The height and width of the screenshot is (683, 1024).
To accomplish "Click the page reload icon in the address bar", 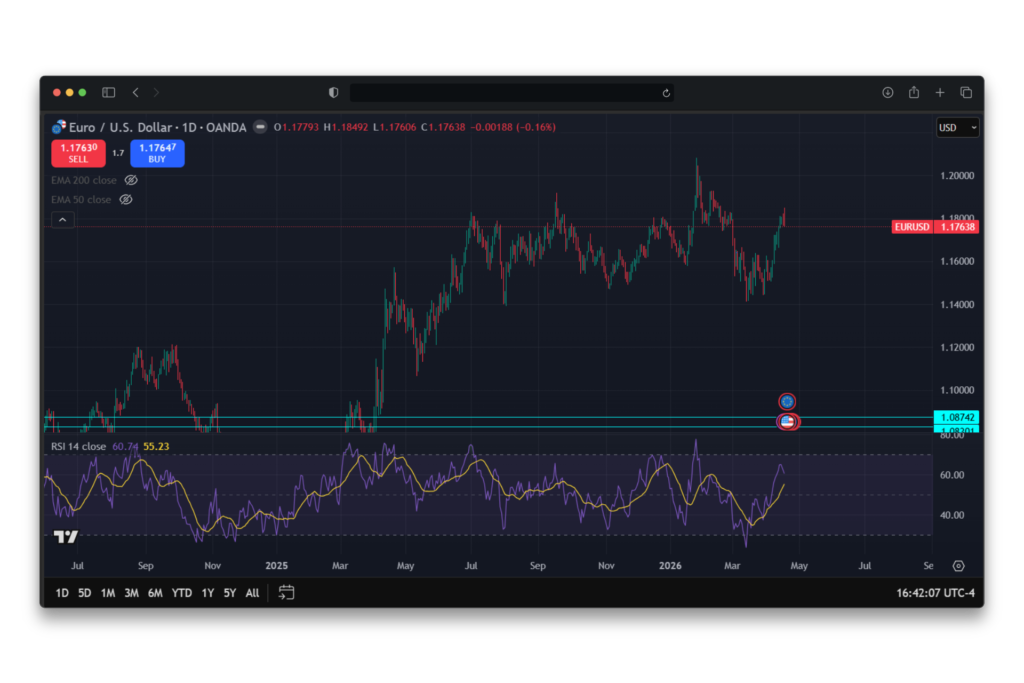I will pyautogui.click(x=666, y=91).
